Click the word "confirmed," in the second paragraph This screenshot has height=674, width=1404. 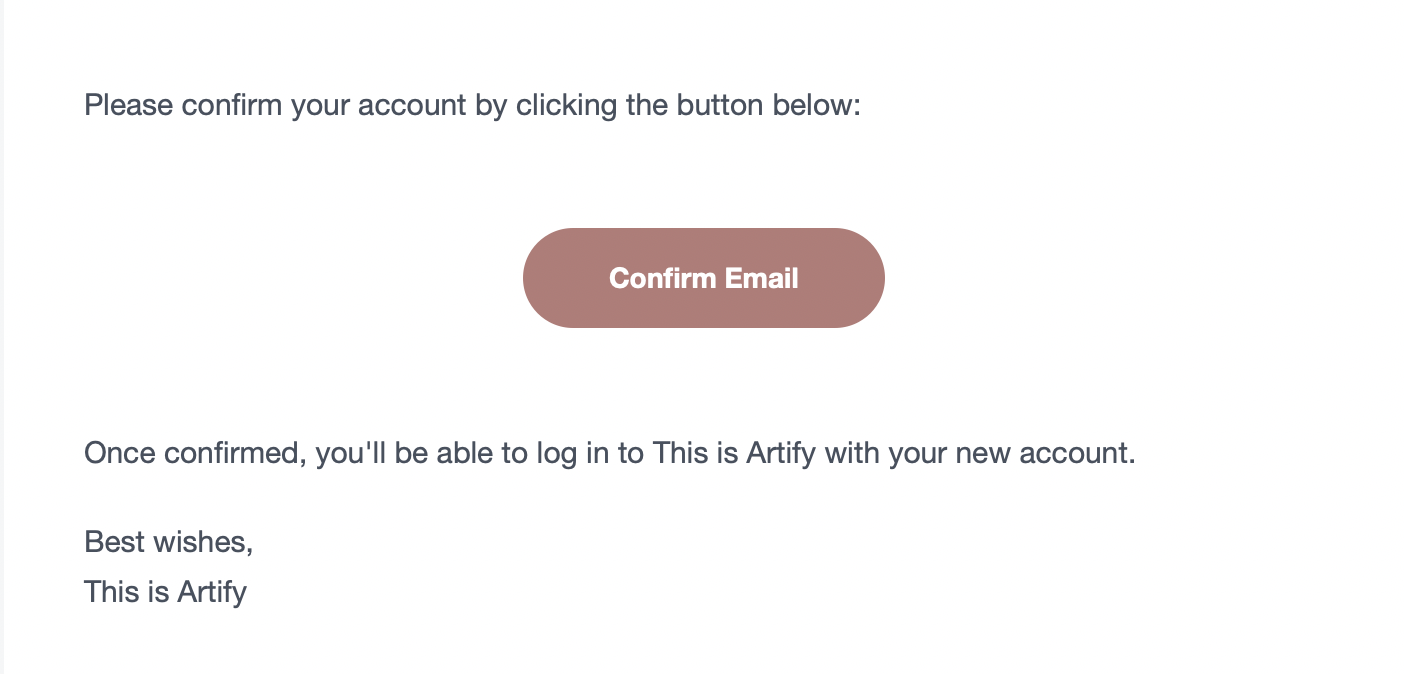point(235,454)
